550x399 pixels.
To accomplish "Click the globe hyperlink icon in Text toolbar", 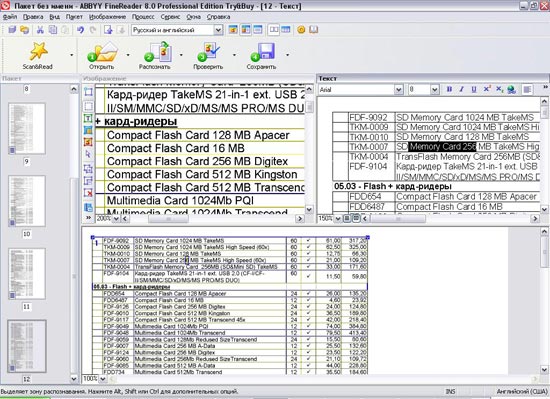I will coord(511,90).
